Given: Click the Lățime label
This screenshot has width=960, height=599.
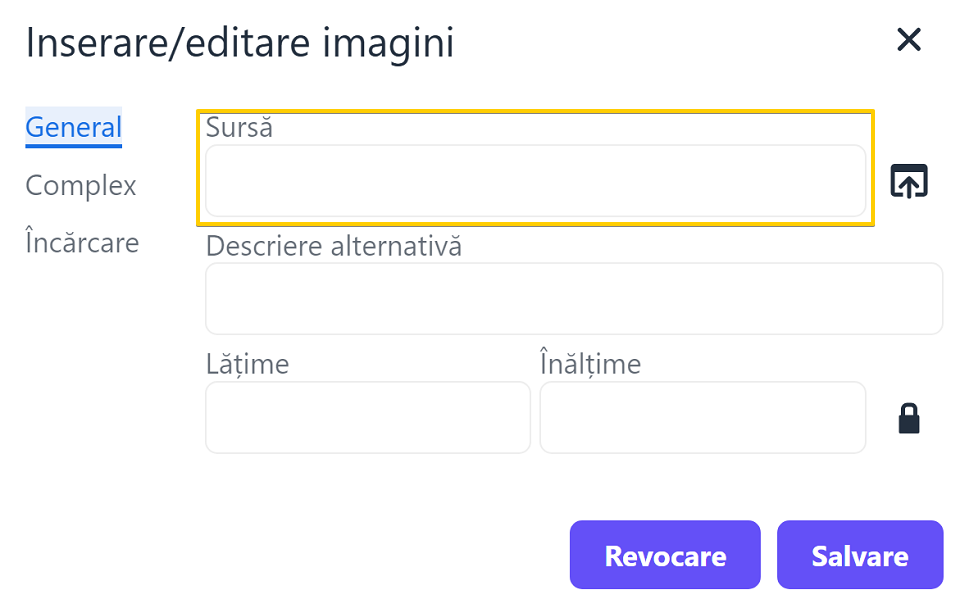Looking at the screenshot, I should point(247,364).
